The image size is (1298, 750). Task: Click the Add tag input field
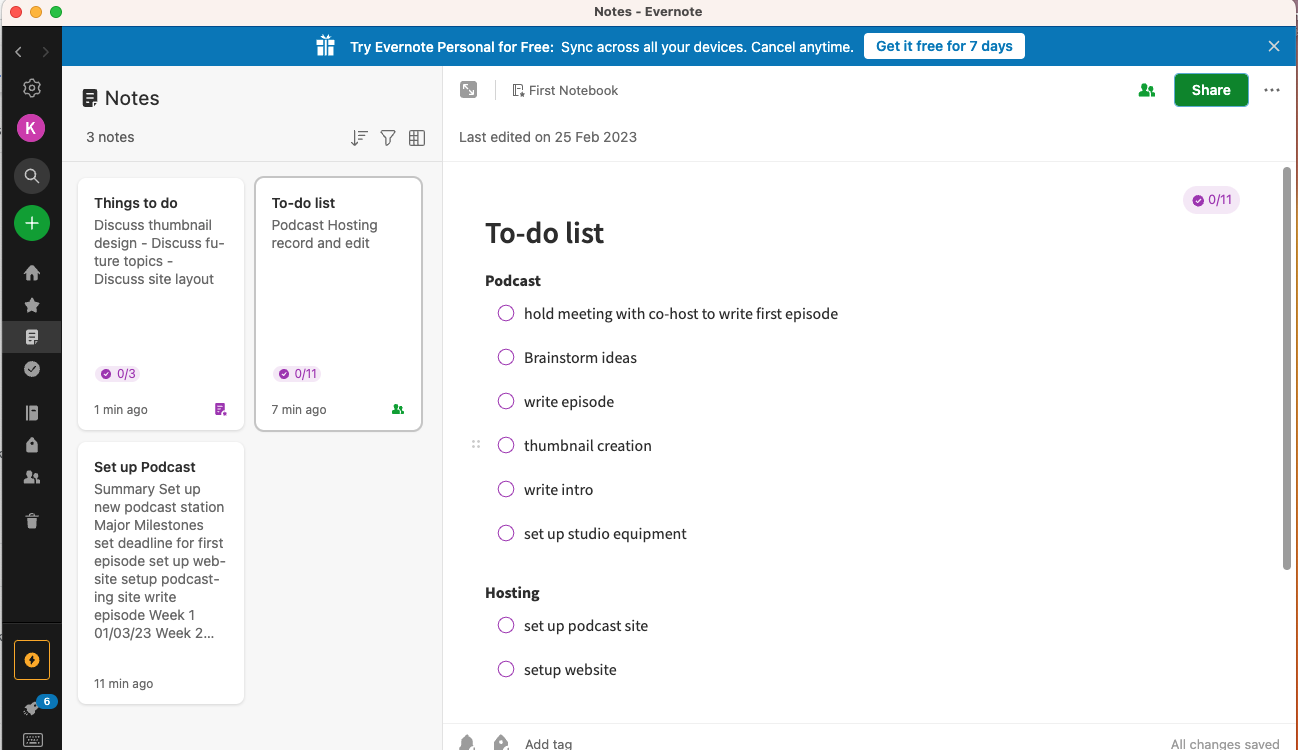[x=548, y=744]
